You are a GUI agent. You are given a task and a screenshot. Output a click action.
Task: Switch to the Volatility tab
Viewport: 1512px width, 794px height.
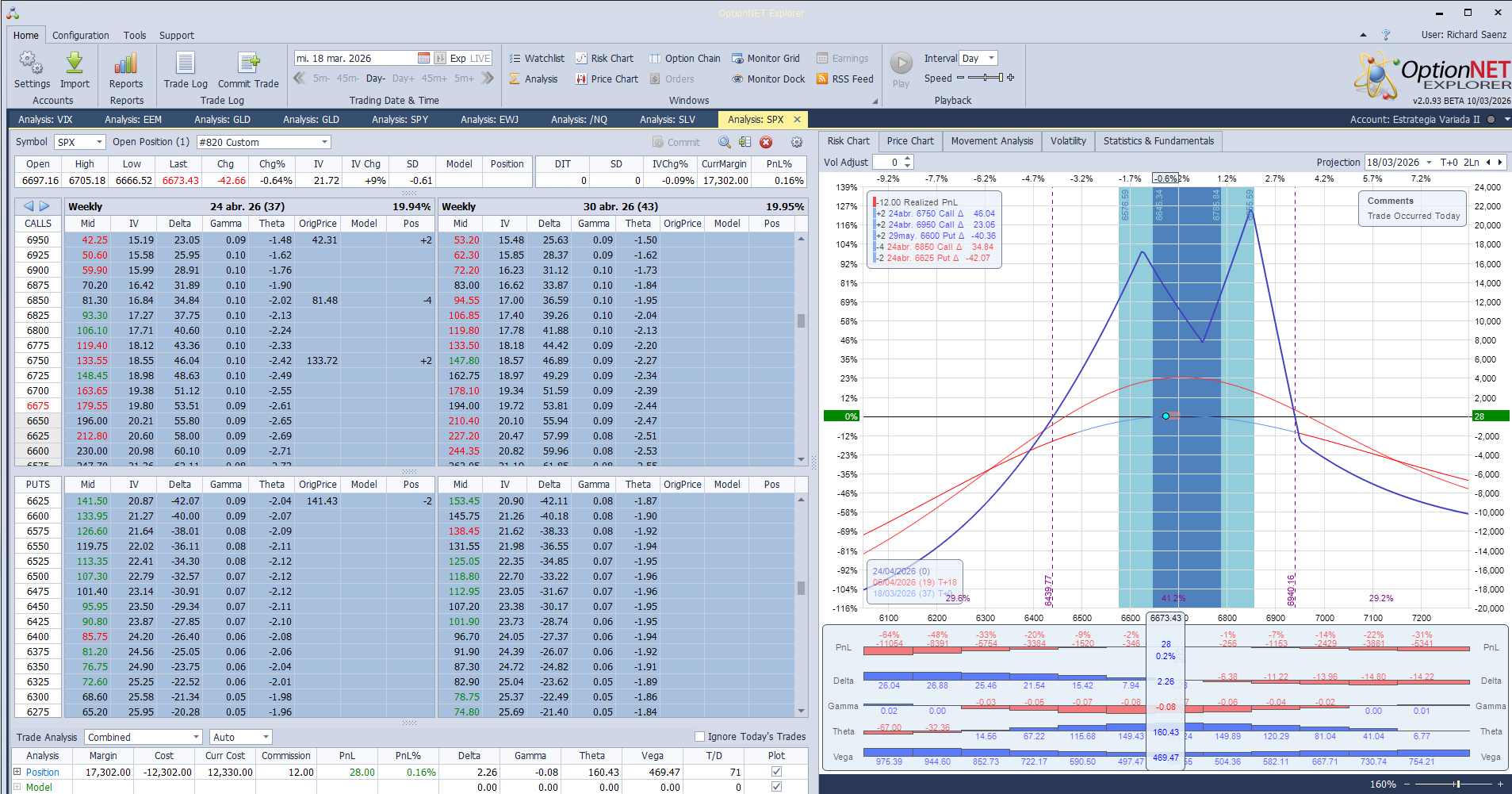1068,141
